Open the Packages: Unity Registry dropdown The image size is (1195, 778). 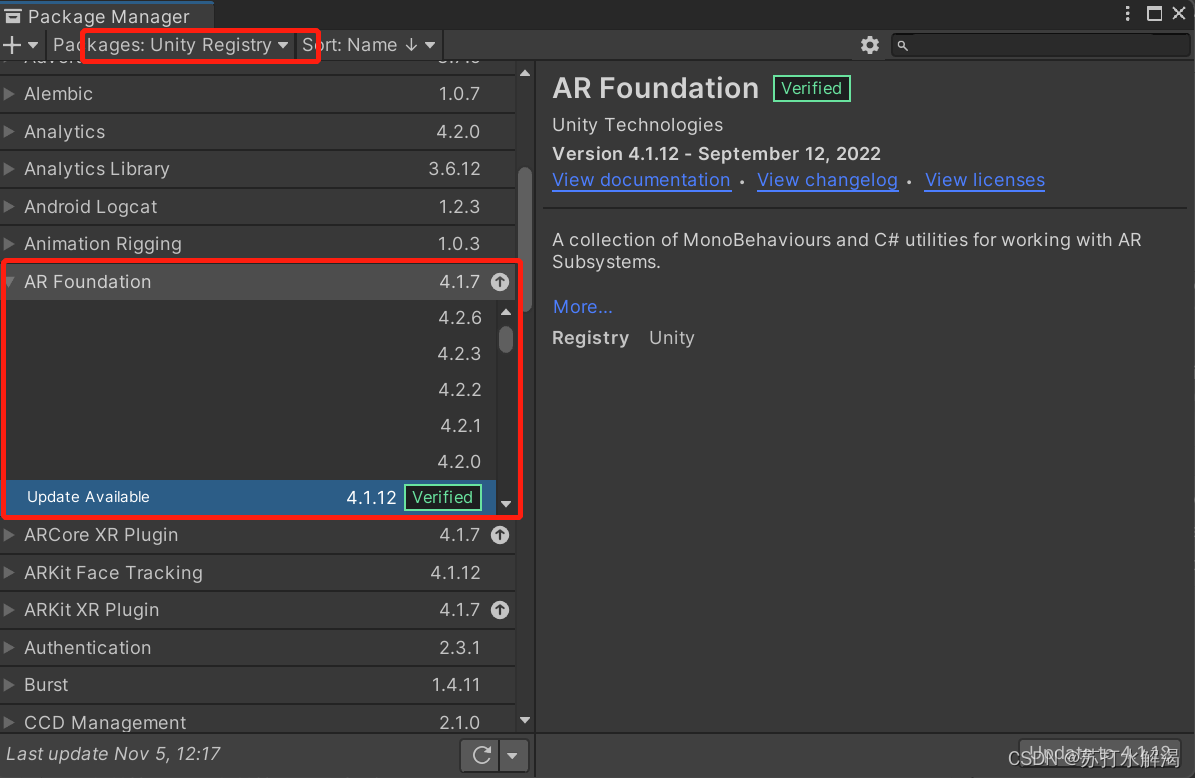coord(170,45)
